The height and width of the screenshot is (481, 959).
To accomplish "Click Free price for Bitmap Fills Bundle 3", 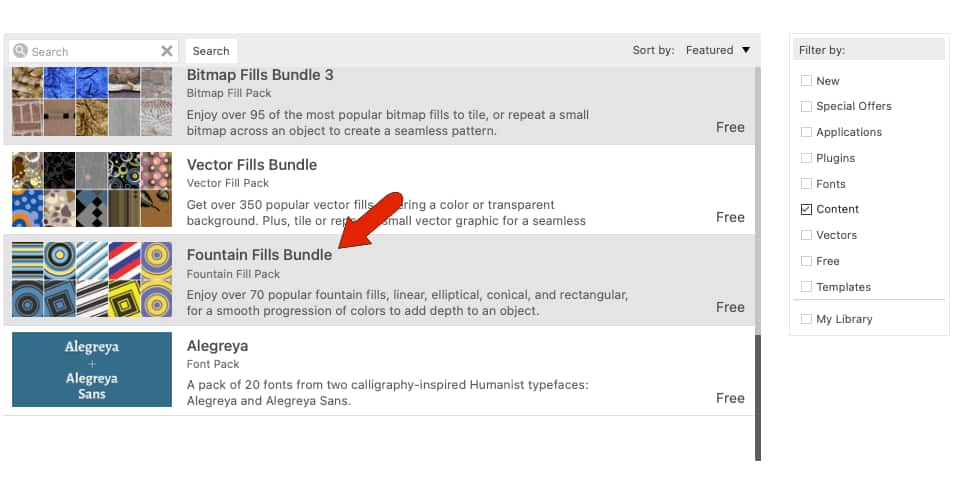I will point(730,127).
